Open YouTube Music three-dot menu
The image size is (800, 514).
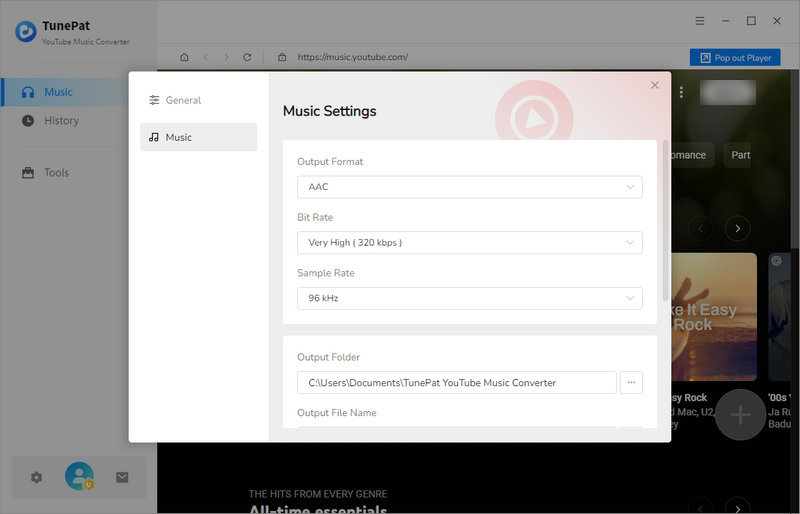coord(681,92)
